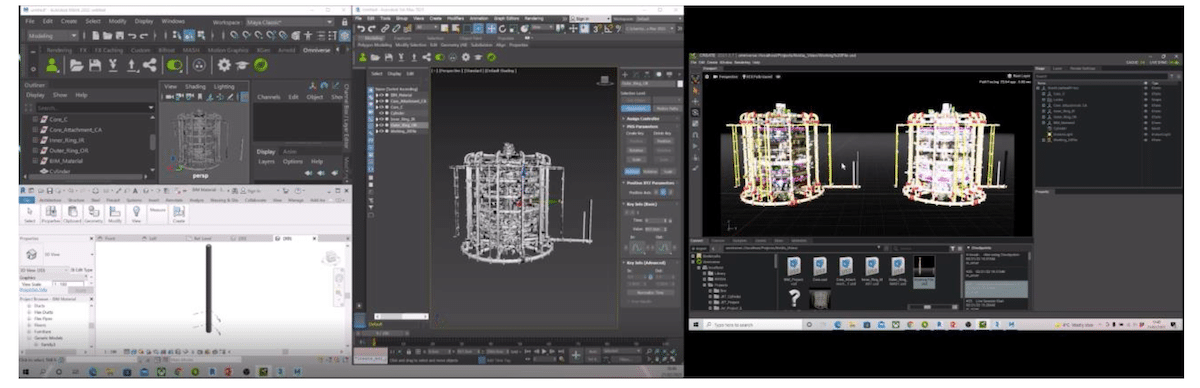Click the Windows Start button in taskbar
Screen dimensions: 1200x388
[695, 325]
